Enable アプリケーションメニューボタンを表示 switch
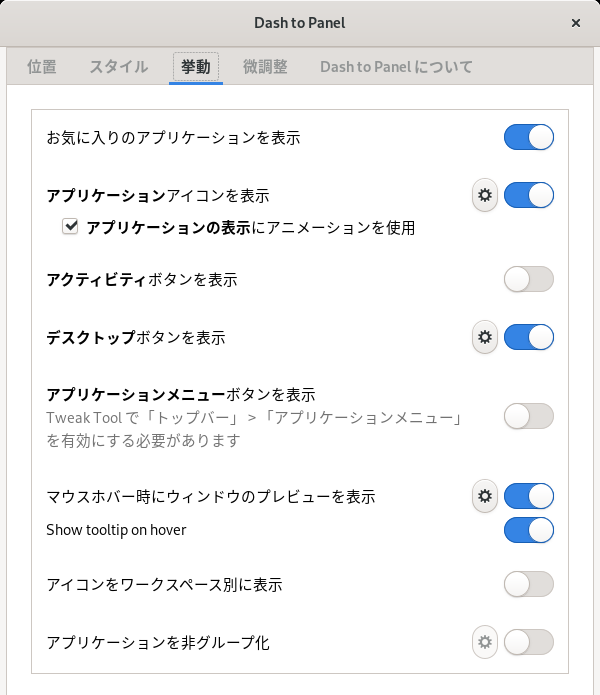This screenshot has height=695, width=600. tap(529, 416)
